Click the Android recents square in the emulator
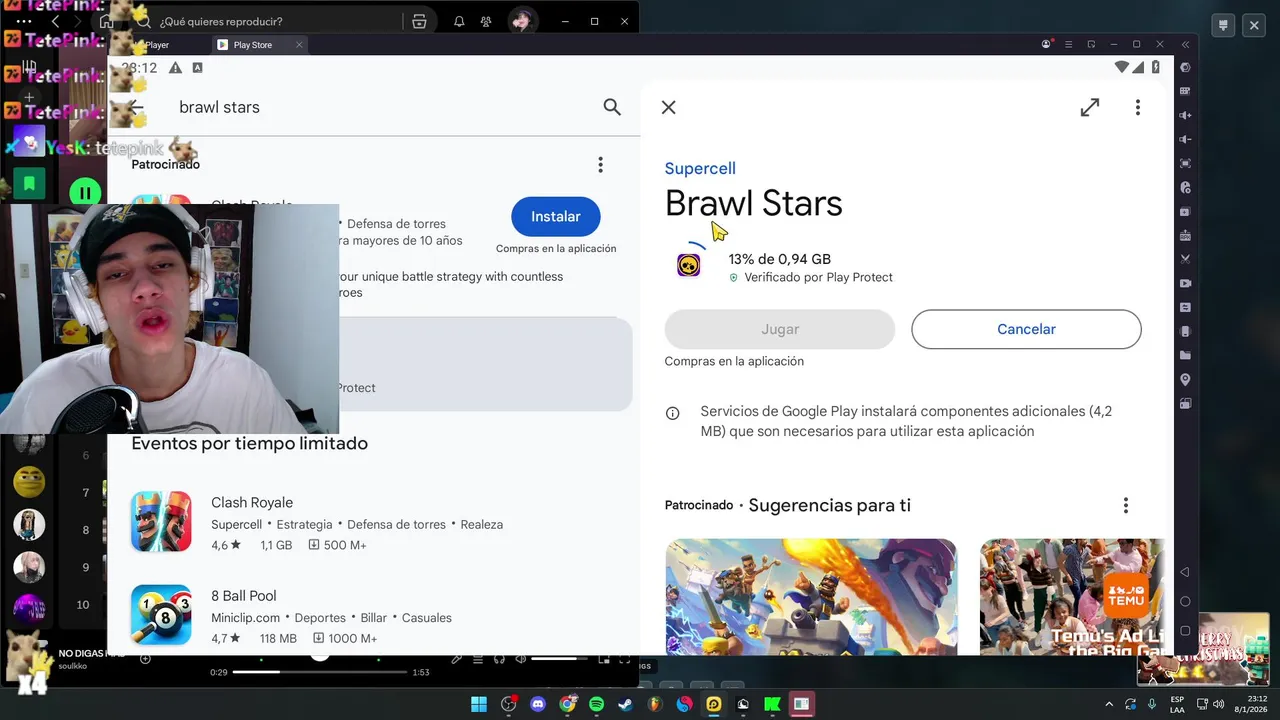The width and height of the screenshot is (1280, 720). (x=1185, y=631)
